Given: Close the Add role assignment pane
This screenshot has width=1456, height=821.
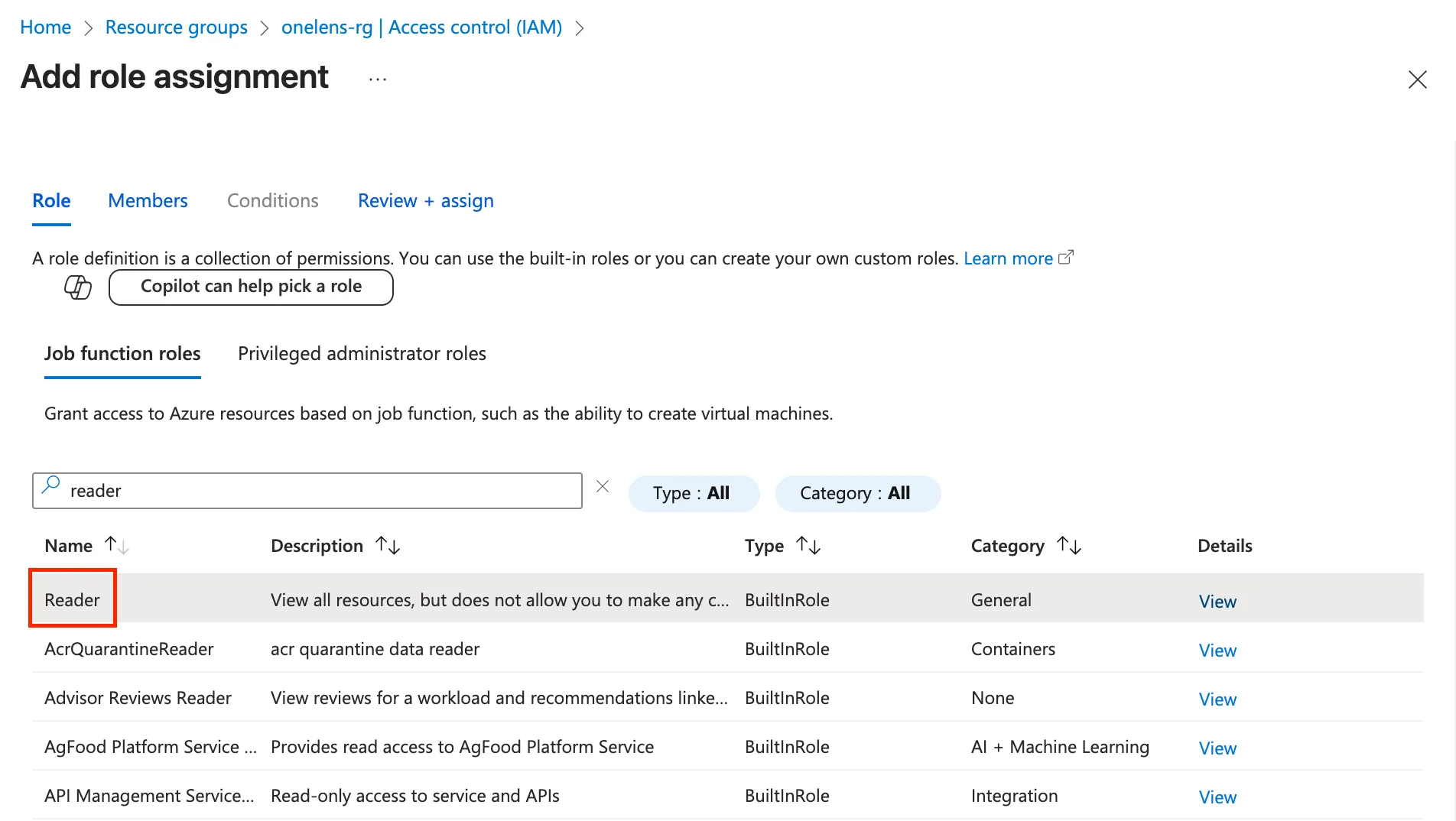Looking at the screenshot, I should [x=1417, y=80].
